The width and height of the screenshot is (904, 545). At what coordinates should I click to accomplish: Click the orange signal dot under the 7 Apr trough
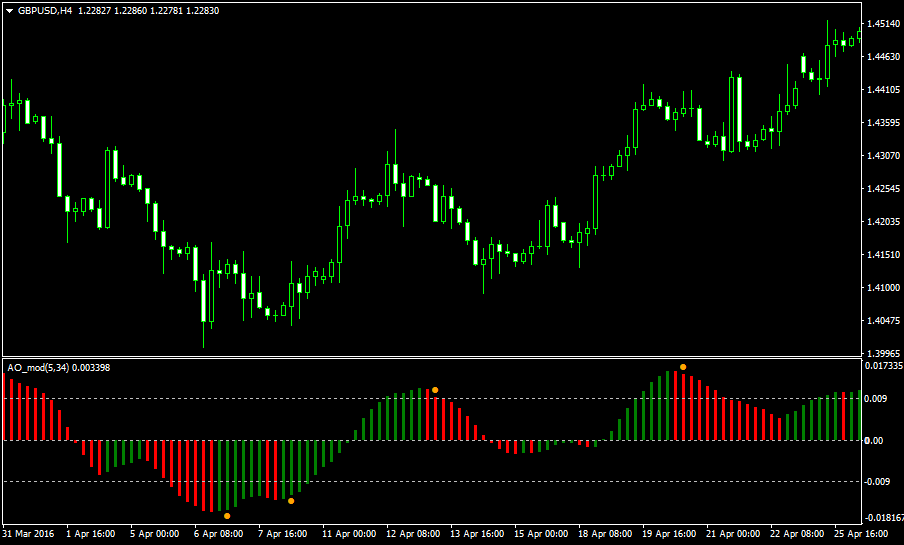click(291, 501)
